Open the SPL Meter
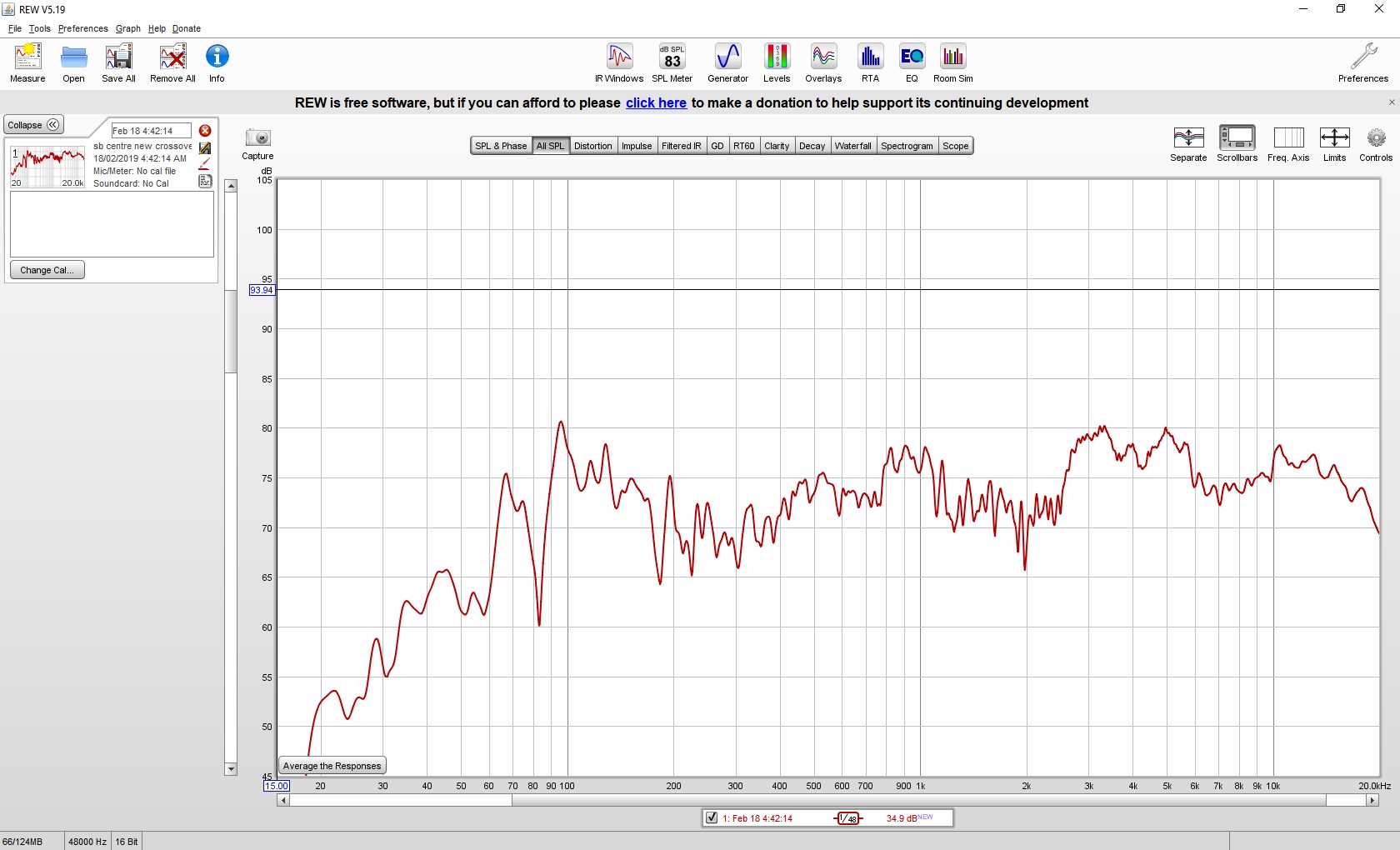 coord(672,63)
